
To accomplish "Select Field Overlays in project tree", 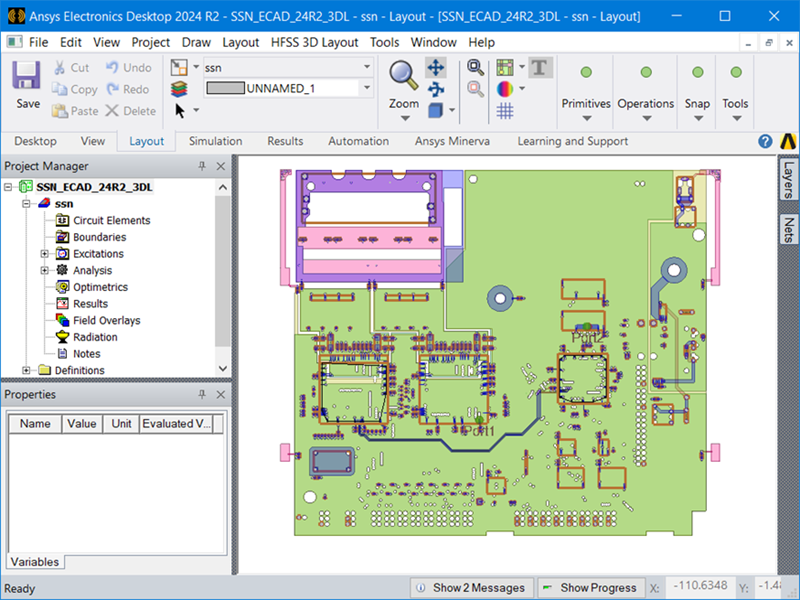I will (106, 320).
